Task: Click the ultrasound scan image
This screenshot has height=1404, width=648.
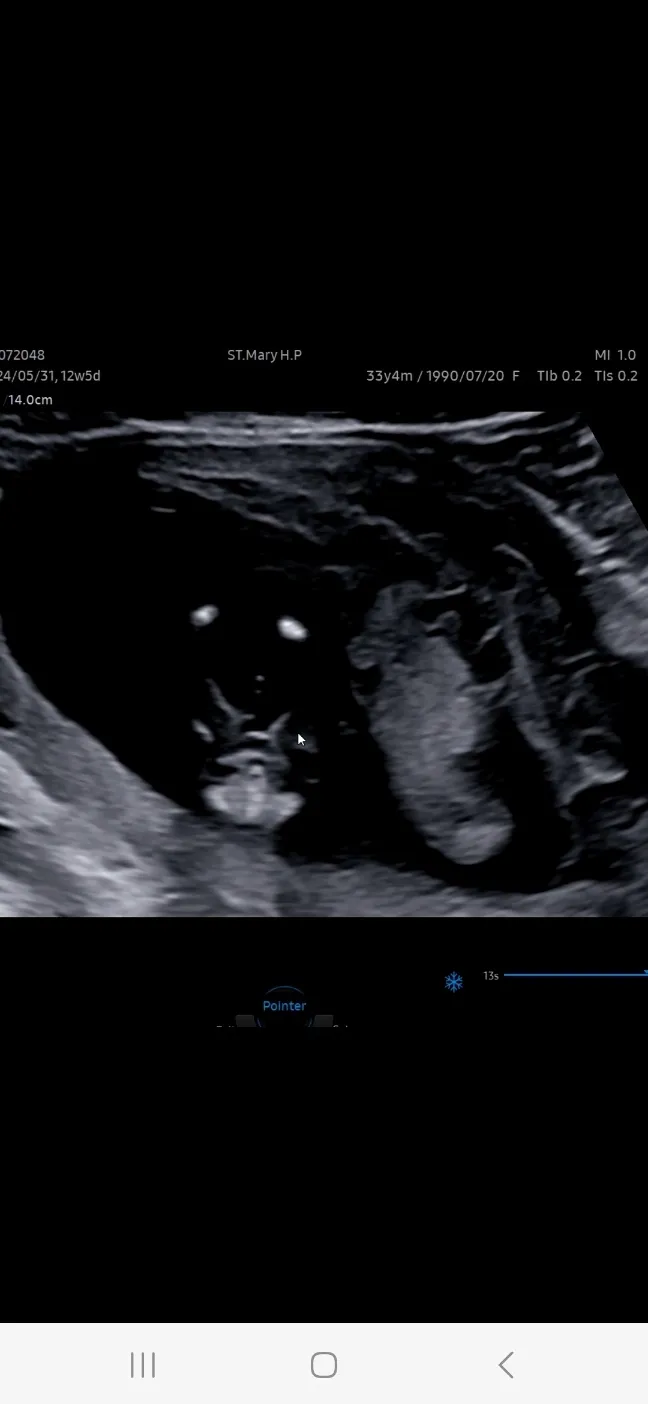Action: pos(324,664)
